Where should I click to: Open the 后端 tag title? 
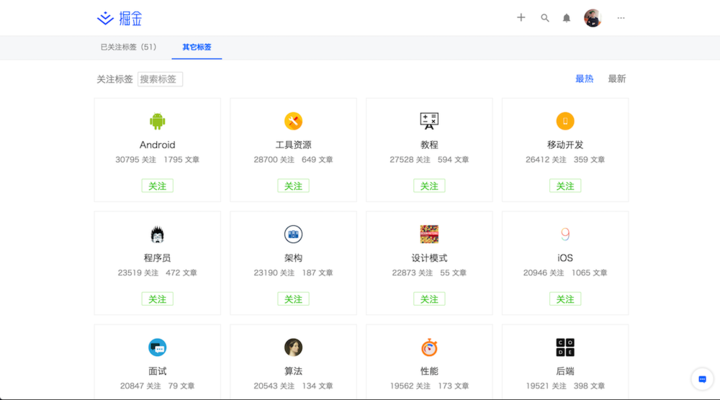(565, 371)
